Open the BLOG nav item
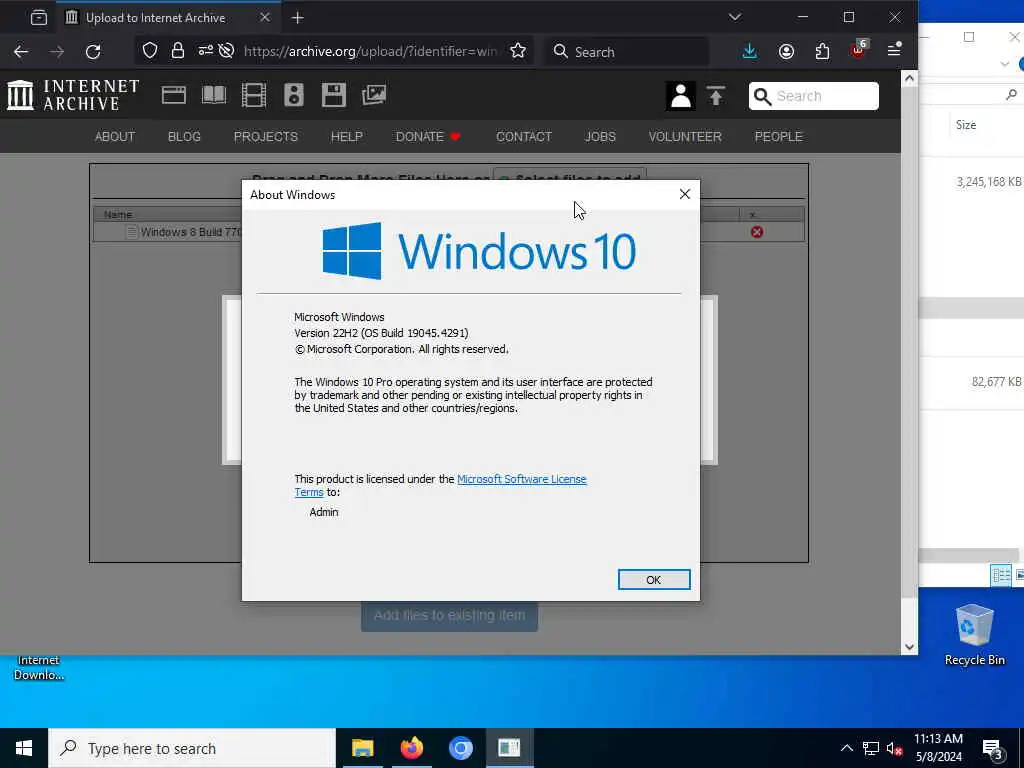1024x768 pixels. (184, 136)
